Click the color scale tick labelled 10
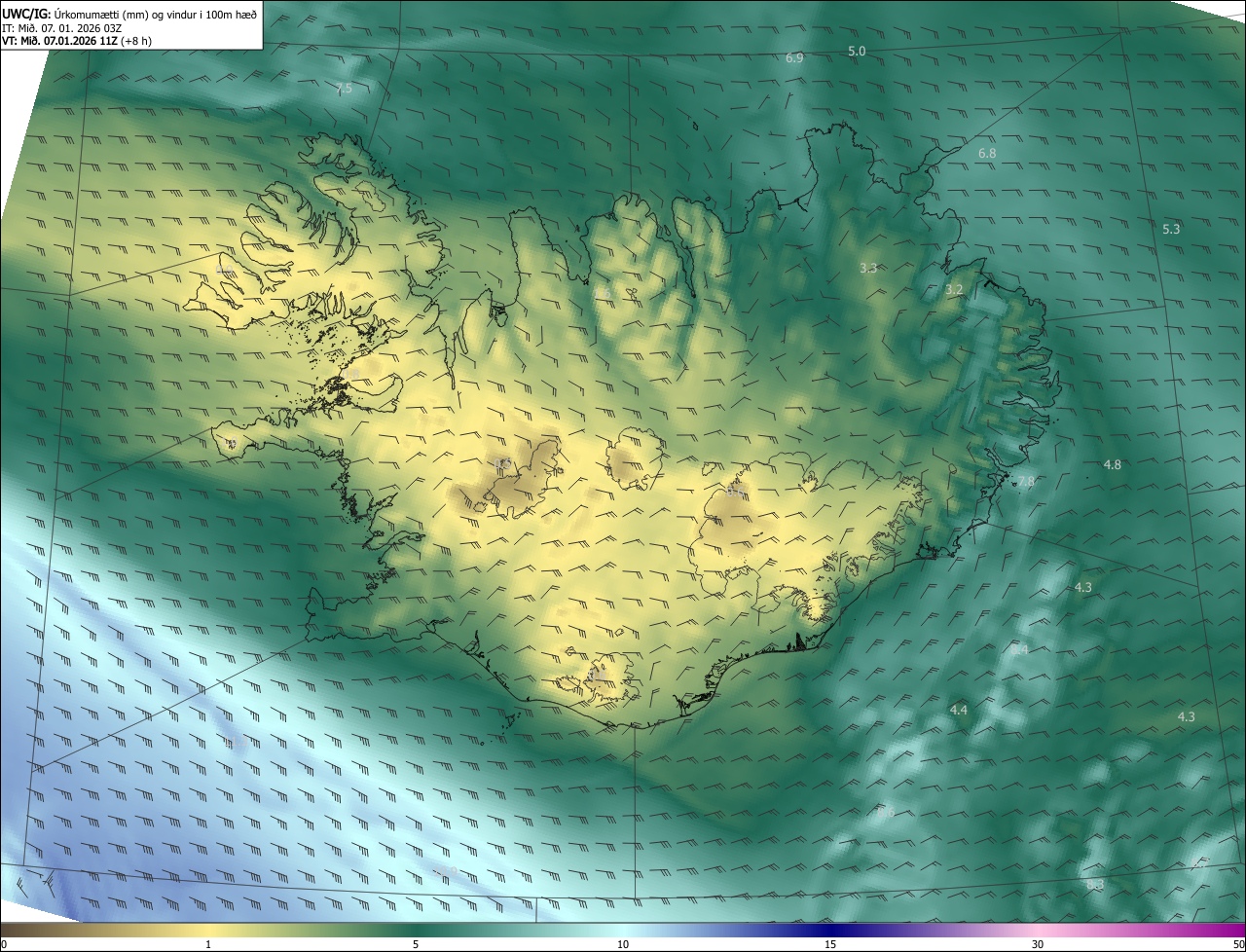1246x952 pixels. [x=623, y=944]
